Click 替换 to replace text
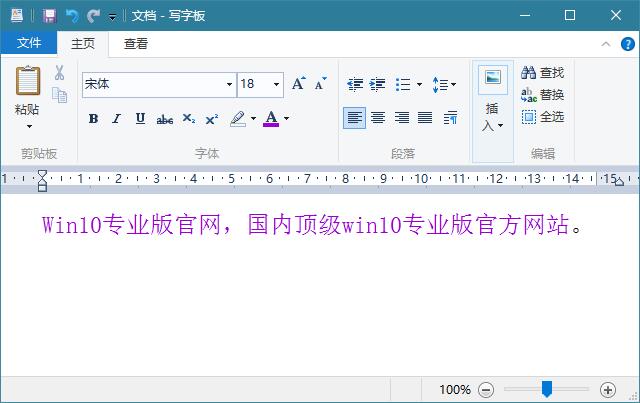 (x=542, y=95)
